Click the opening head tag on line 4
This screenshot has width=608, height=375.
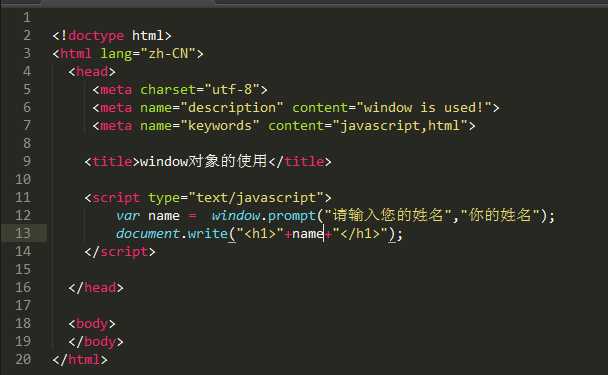point(92,71)
